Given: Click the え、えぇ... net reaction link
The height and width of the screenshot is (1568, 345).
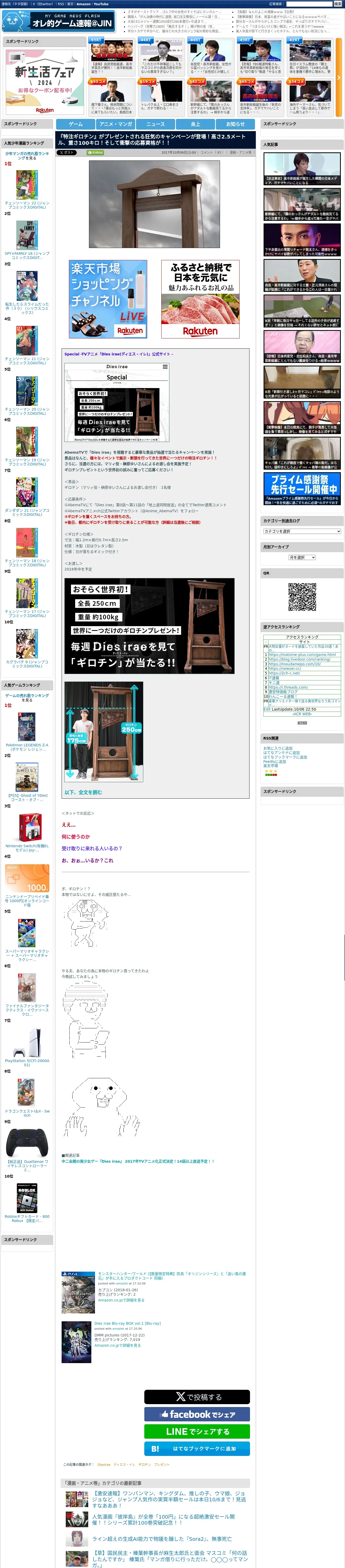Looking at the screenshot, I should 69,824.
